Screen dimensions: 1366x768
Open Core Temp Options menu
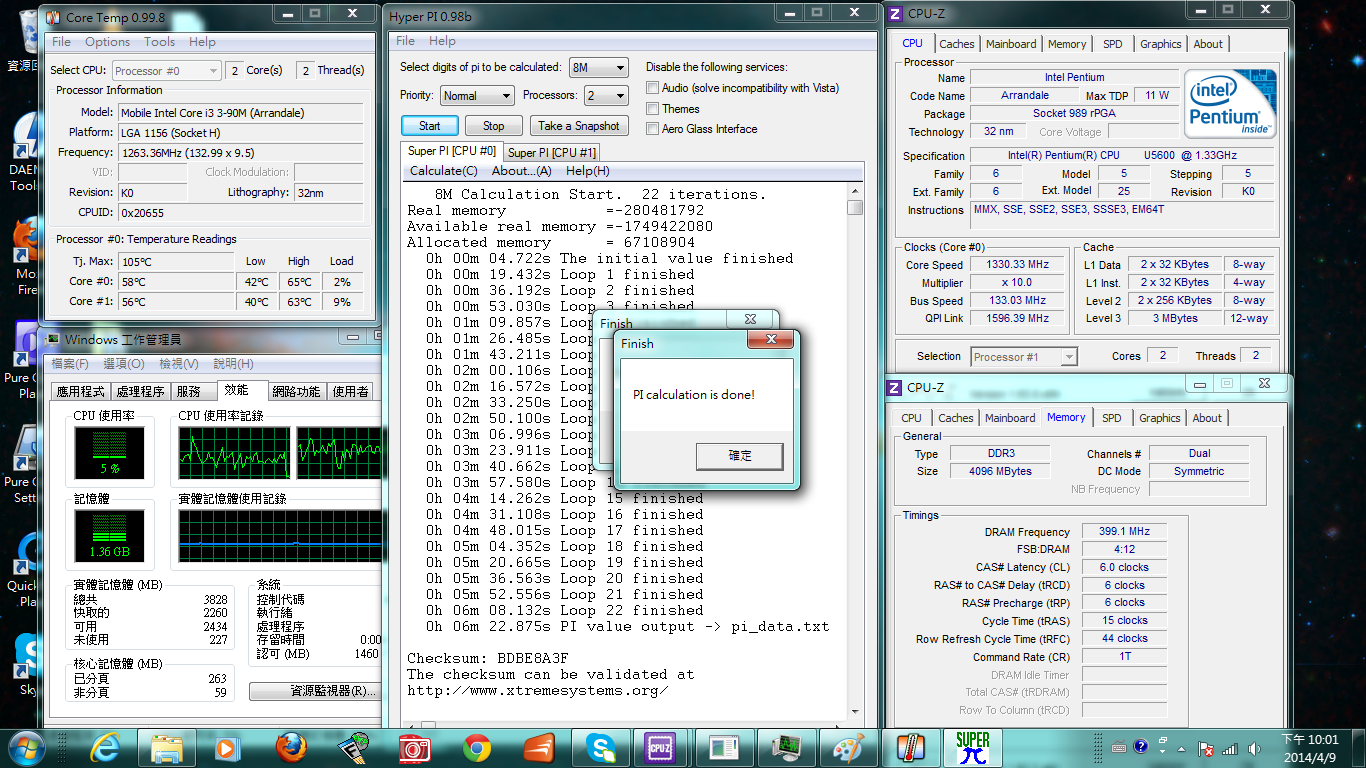[x=107, y=42]
